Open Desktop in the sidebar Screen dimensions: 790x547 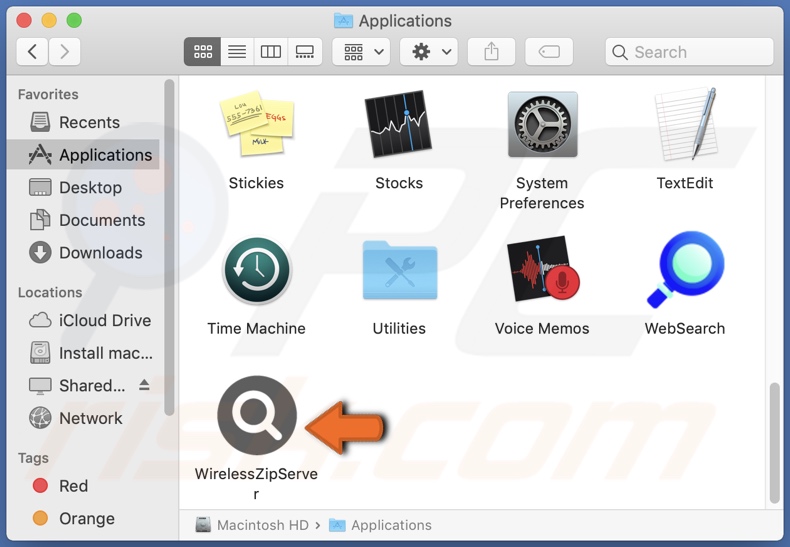pyautogui.click(x=85, y=187)
